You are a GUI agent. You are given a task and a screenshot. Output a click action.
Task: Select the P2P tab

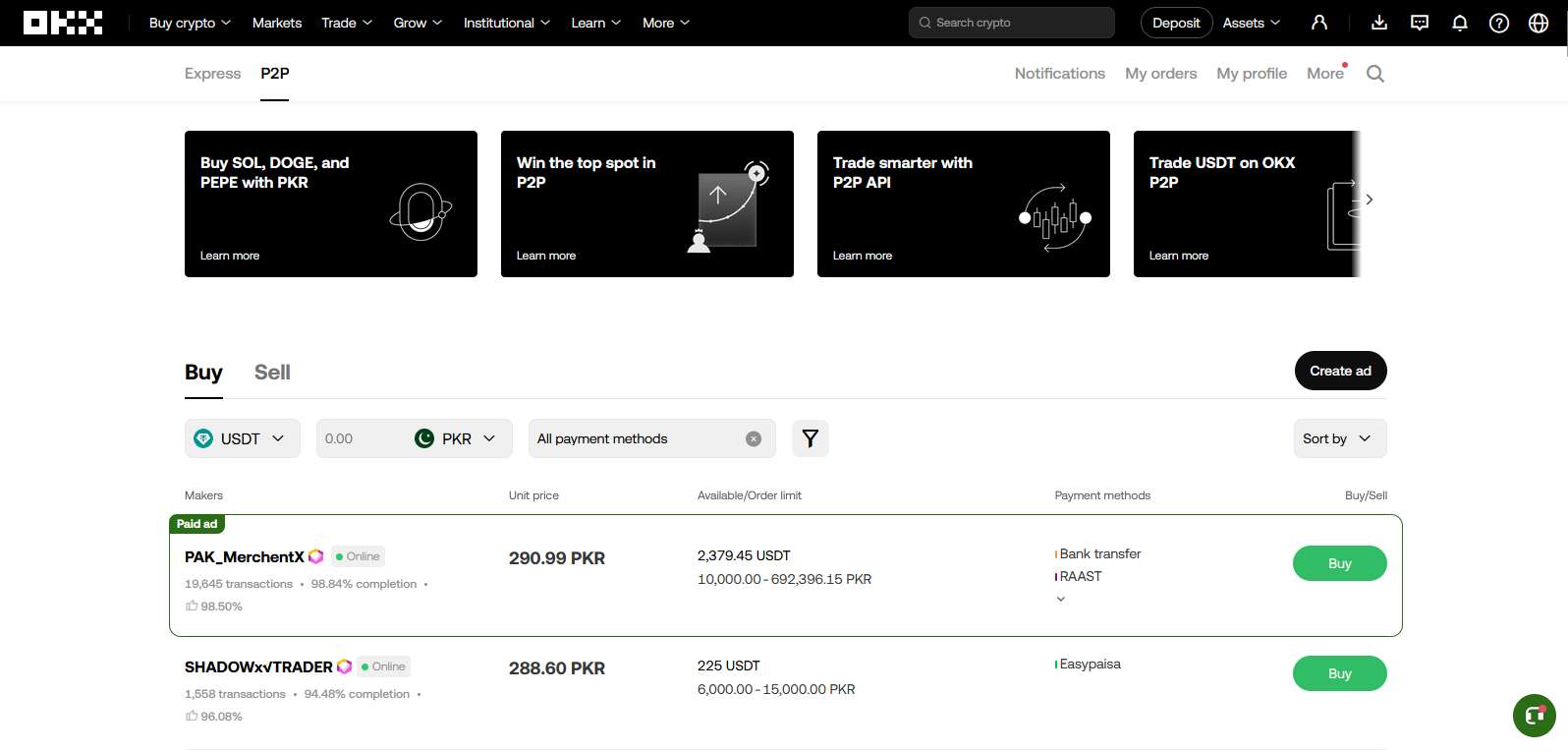pos(275,74)
